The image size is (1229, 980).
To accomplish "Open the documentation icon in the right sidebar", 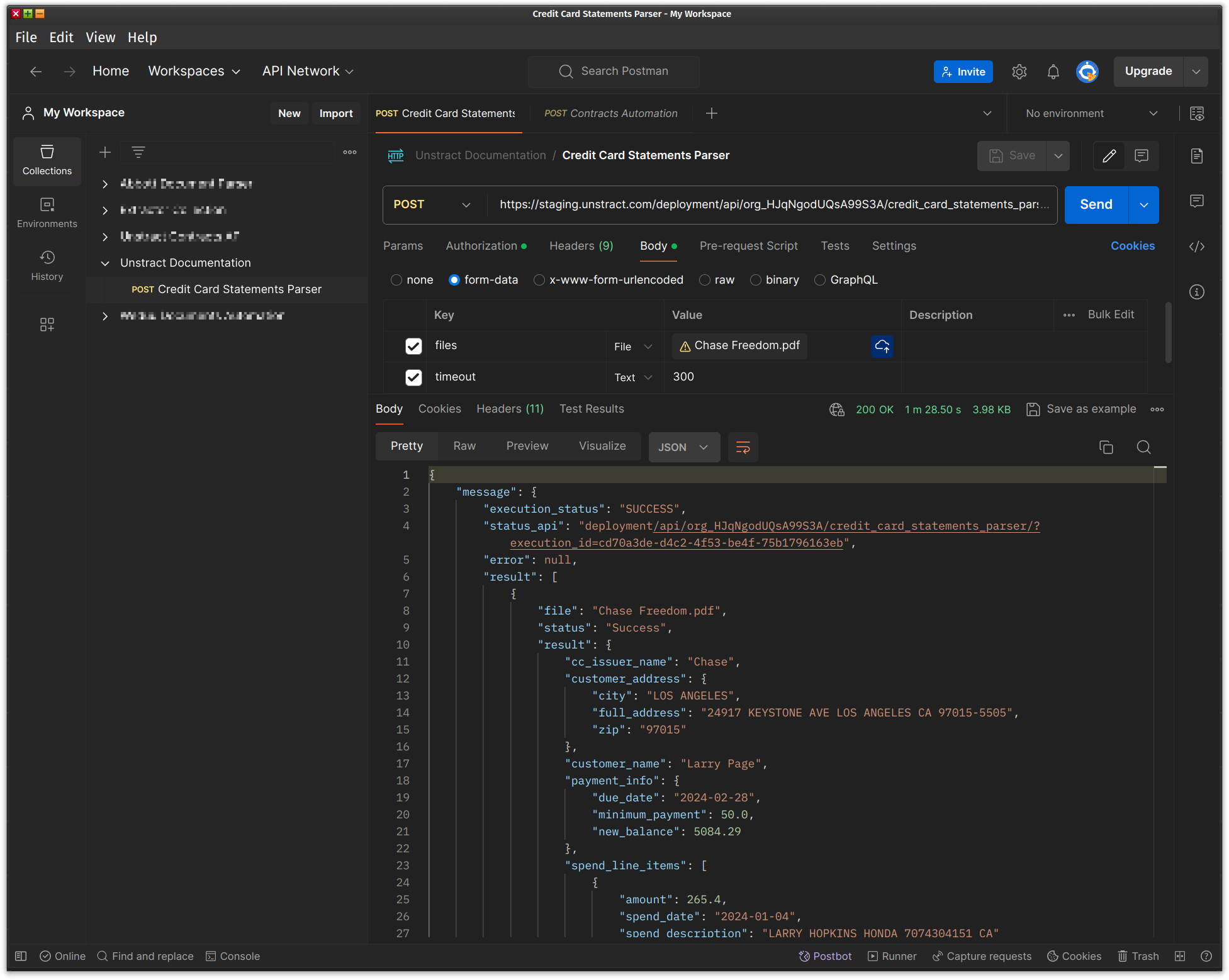I will point(1197,156).
